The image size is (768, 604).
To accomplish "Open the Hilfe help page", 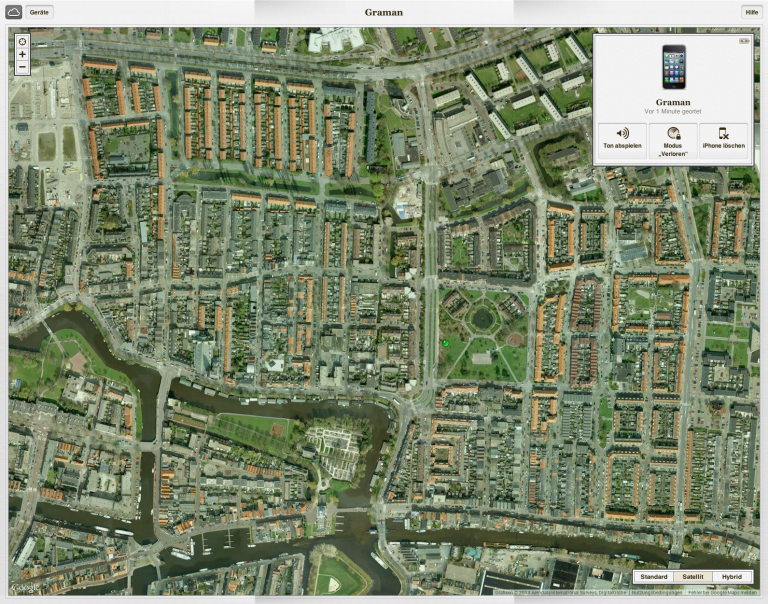I will pyautogui.click(x=751, y=12).
